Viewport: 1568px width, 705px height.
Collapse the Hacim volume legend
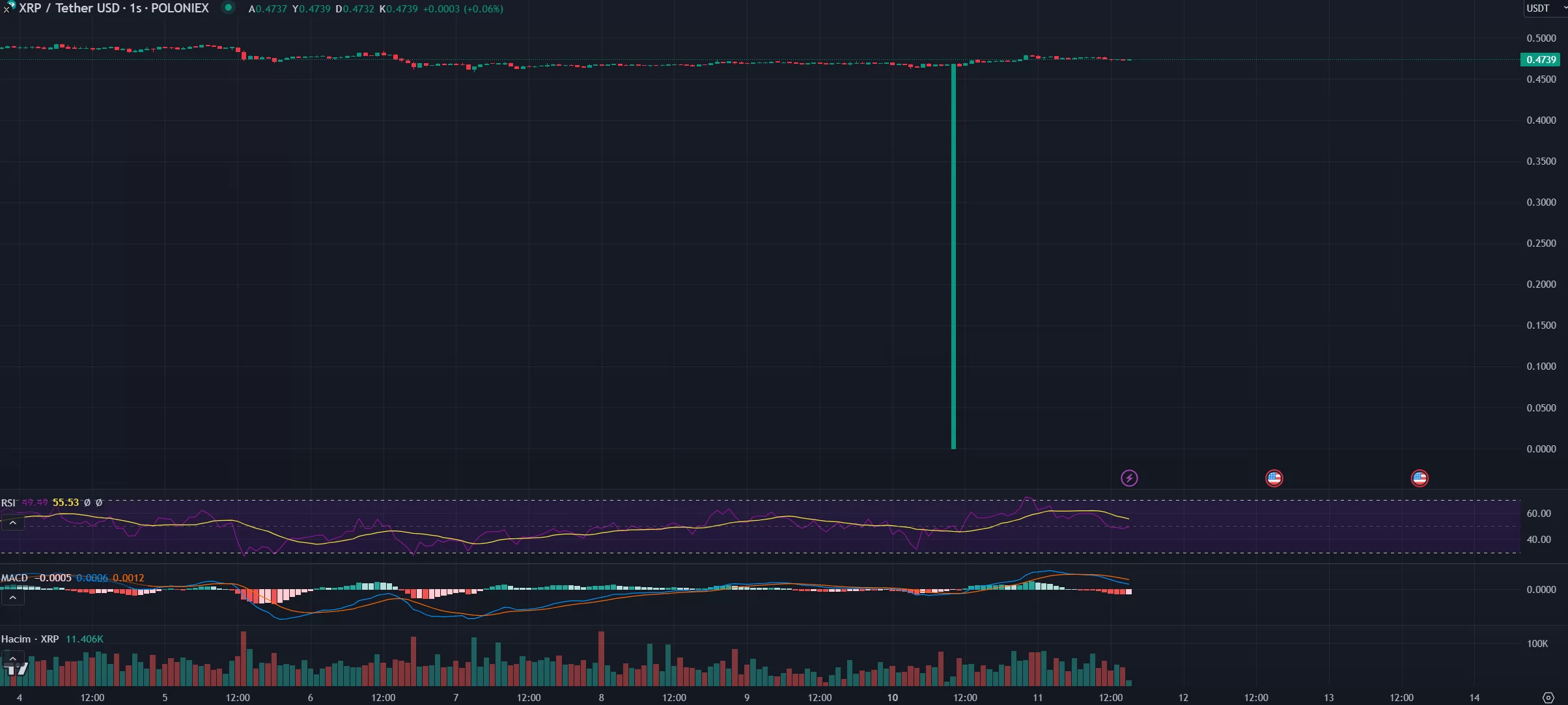(x=12, y=657)
